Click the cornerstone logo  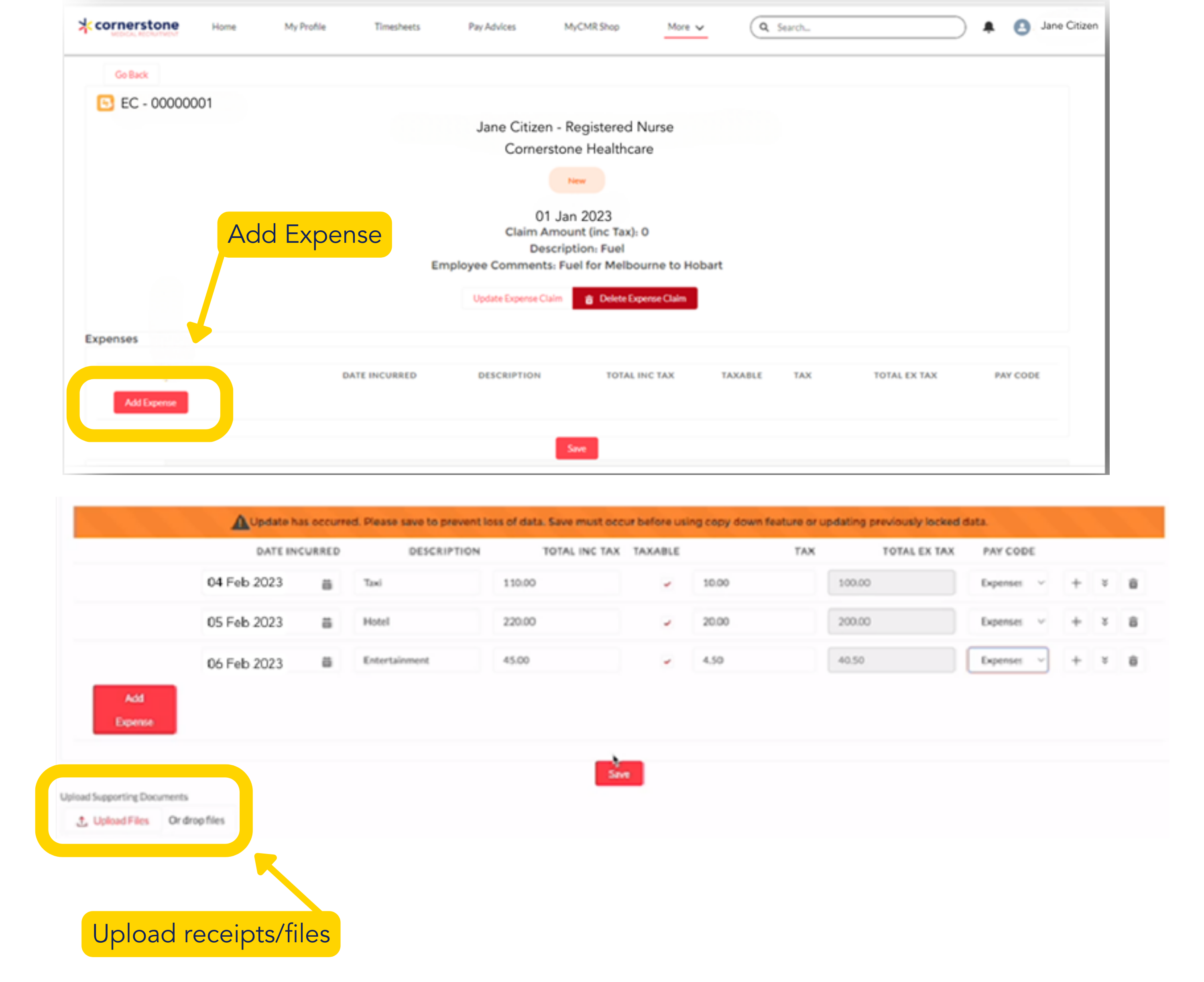(129, 26)
